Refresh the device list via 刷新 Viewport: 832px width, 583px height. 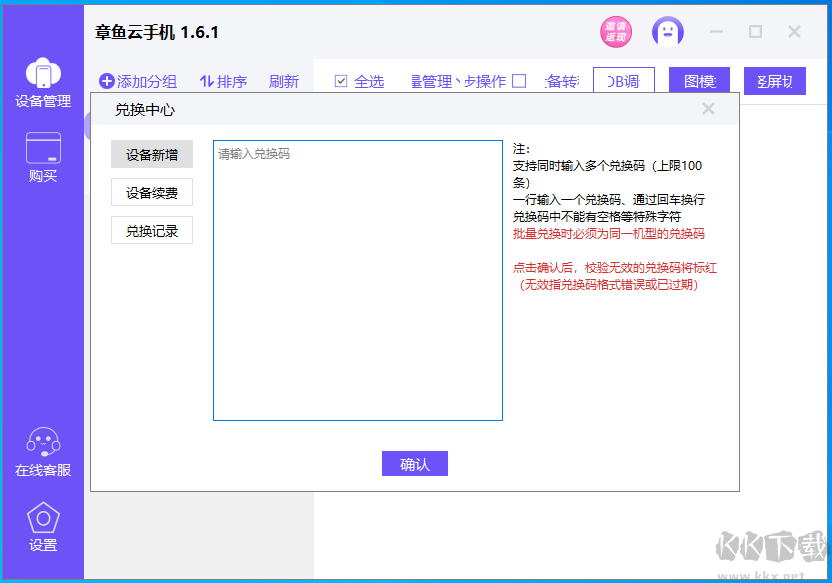[x=284, y=81]
